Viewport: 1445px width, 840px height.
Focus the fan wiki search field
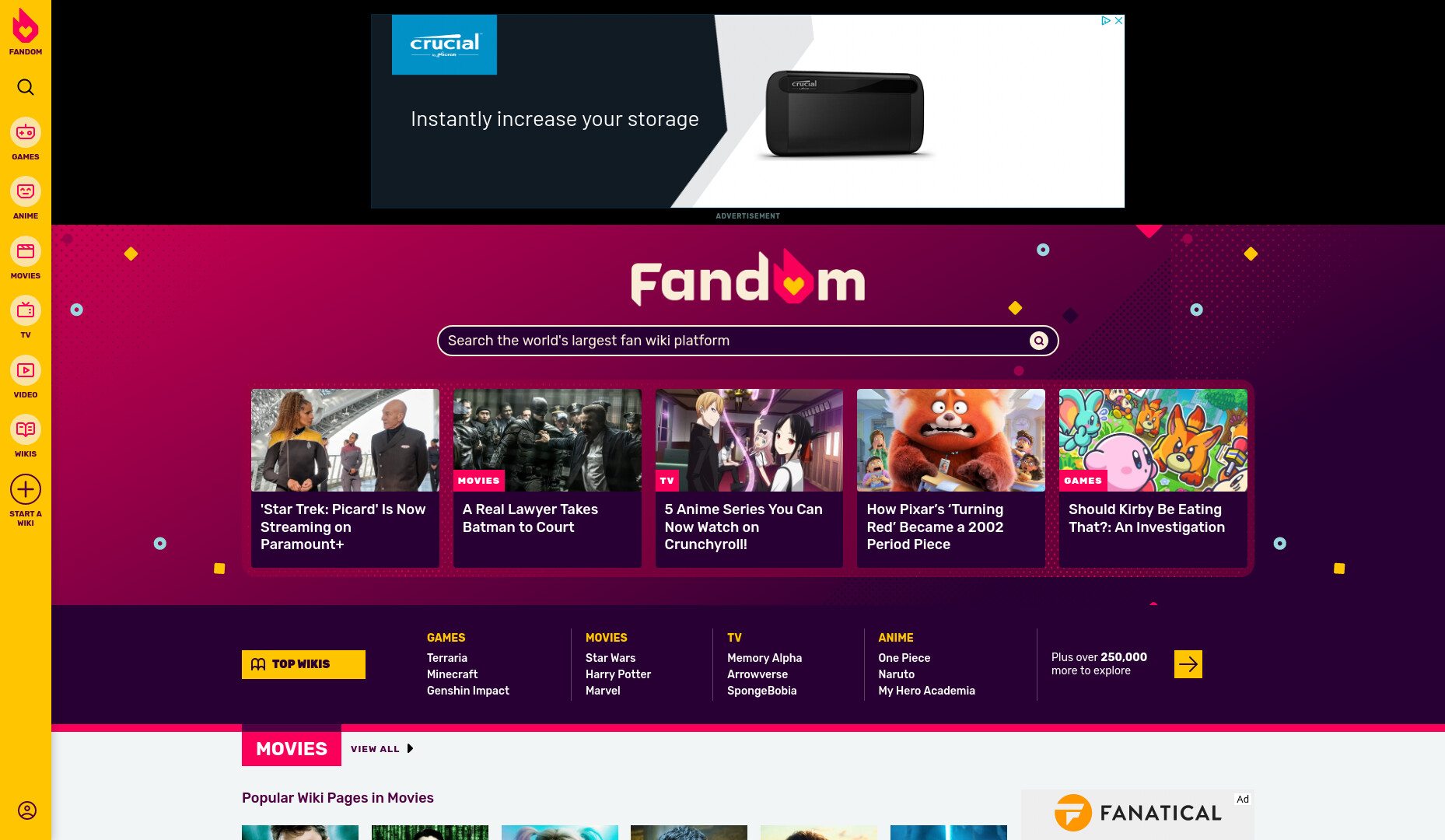pos(735,341)
